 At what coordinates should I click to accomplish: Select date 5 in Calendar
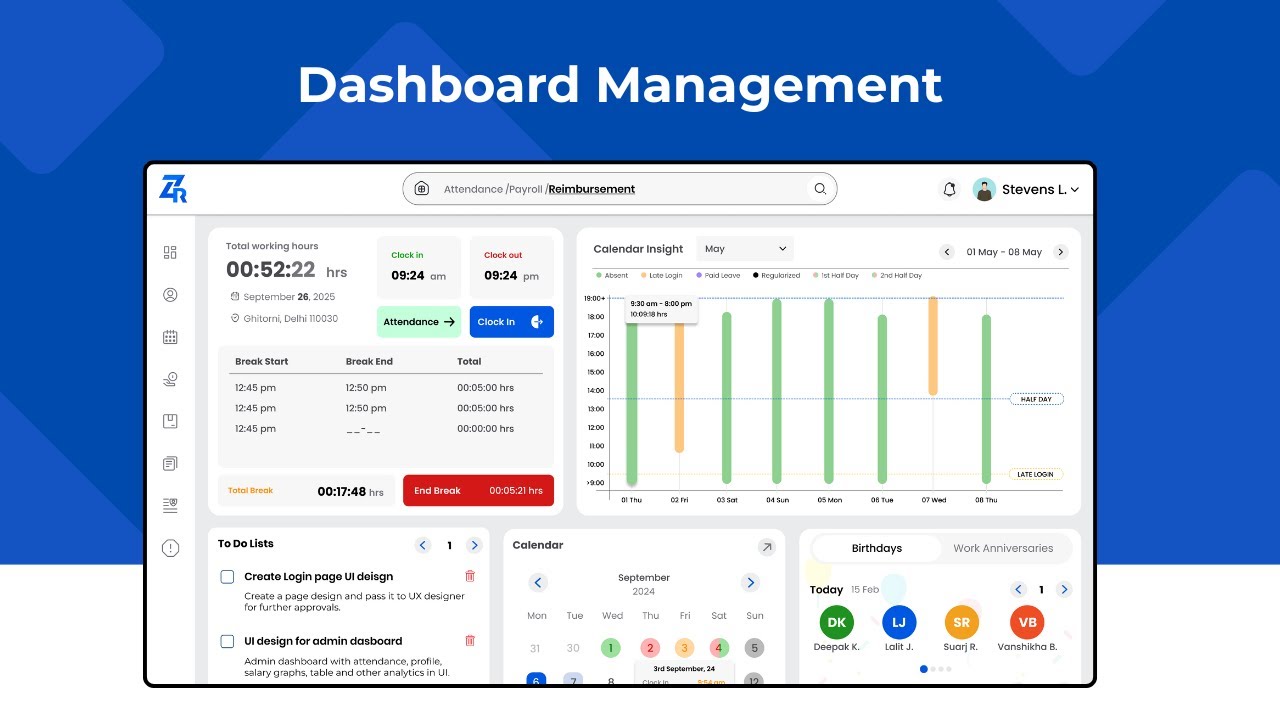pos(755,648)
